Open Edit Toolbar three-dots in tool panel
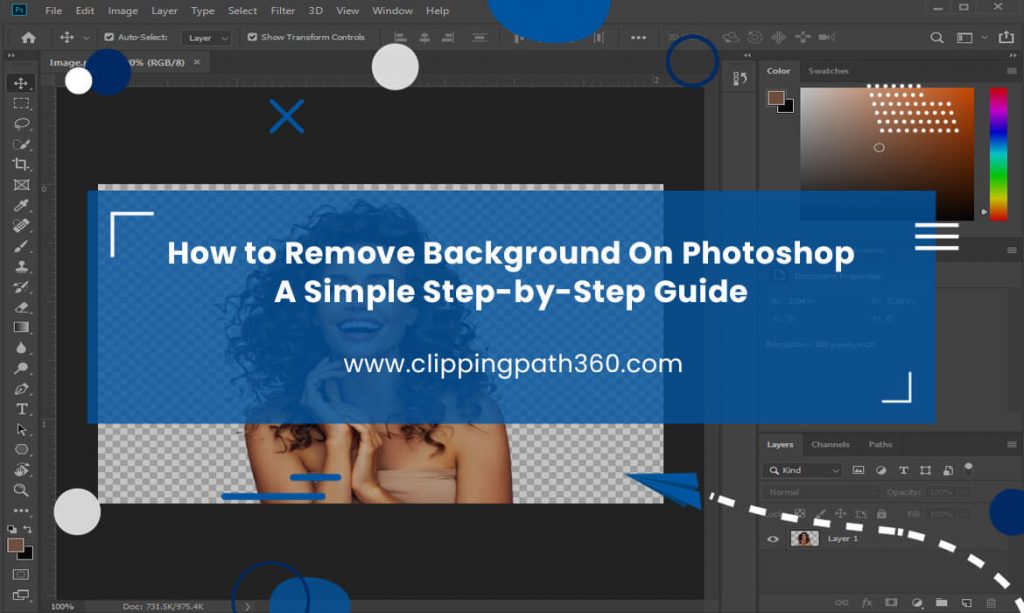 [21, 511]
